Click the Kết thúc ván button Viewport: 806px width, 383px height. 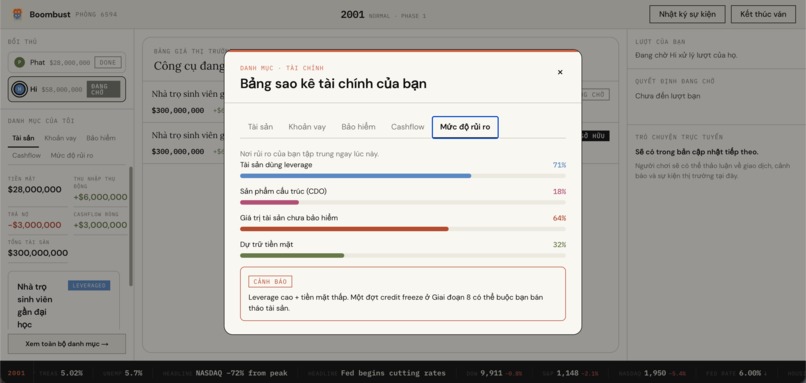pos(763,14)
